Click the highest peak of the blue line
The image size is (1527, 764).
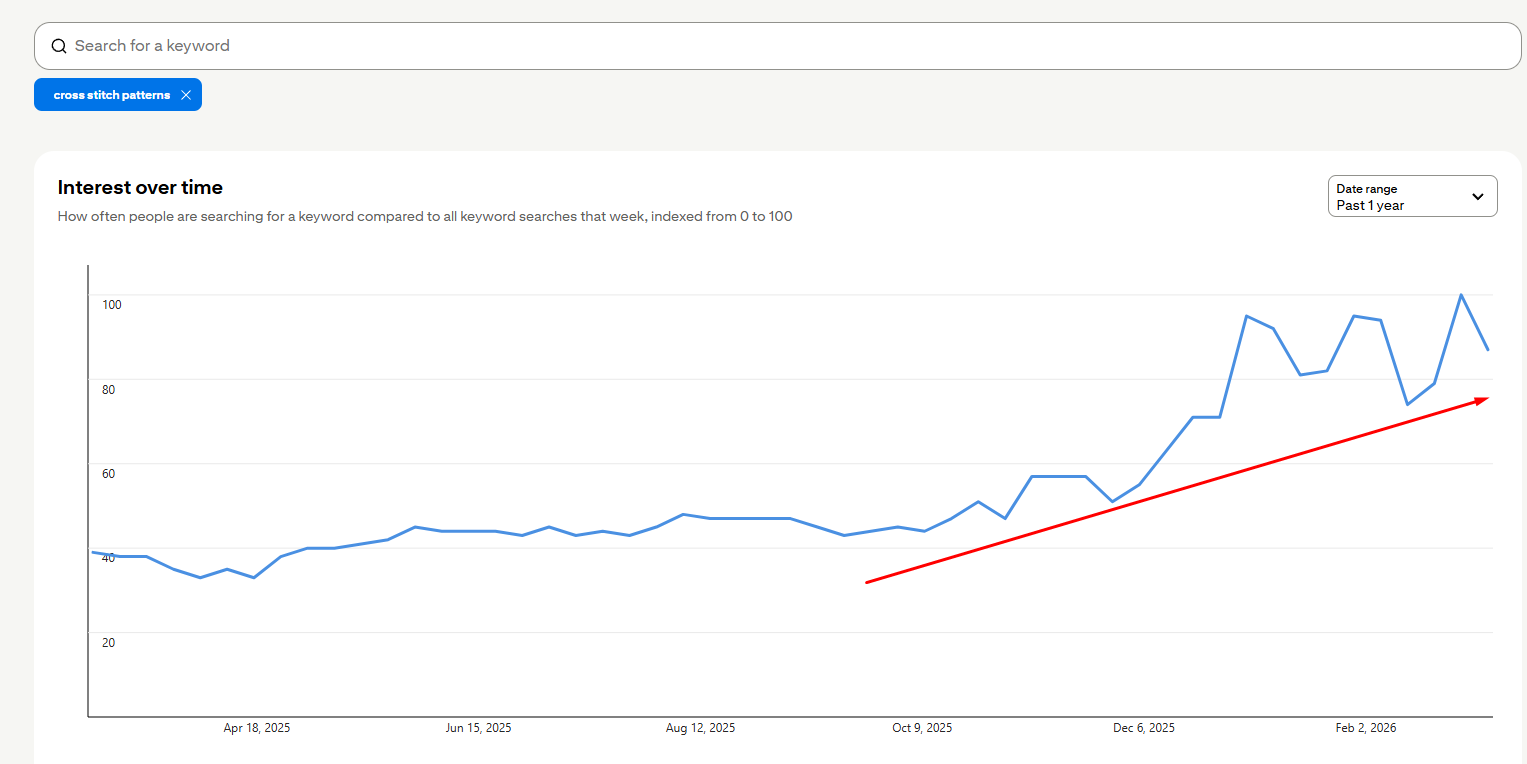[1461, 295]
